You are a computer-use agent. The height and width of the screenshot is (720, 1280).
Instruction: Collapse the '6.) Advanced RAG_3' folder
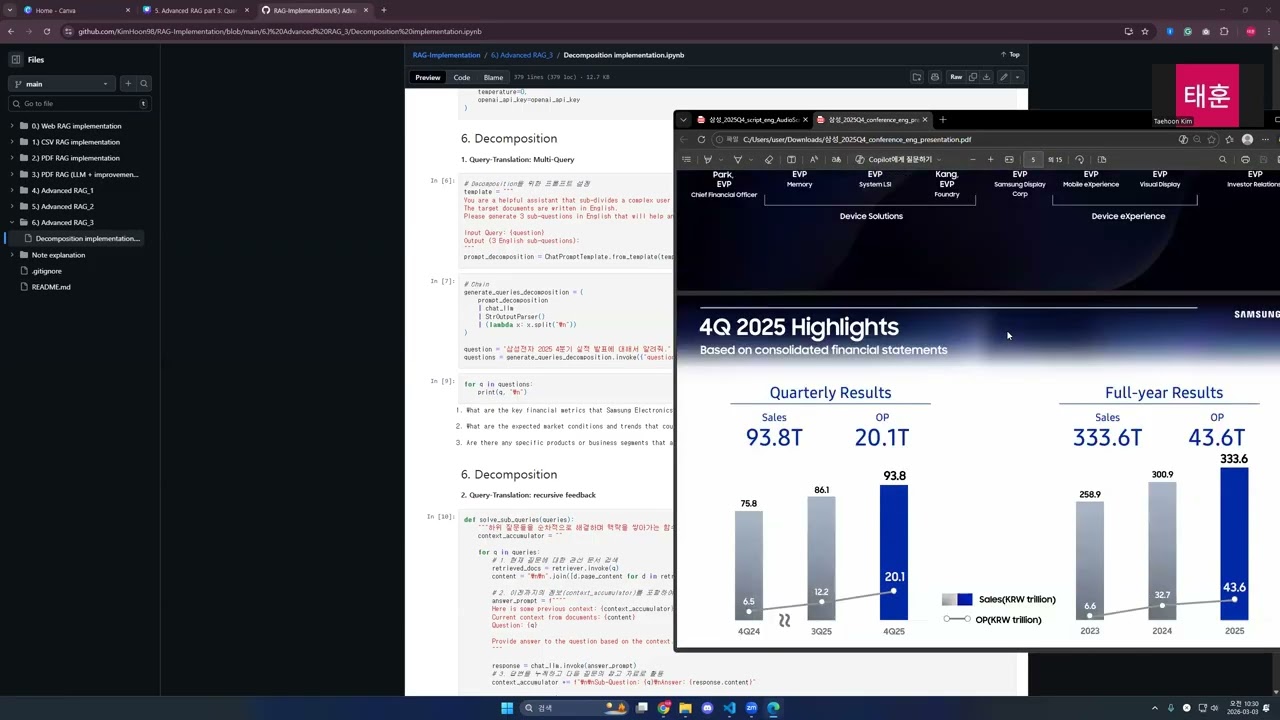[x=12, y=222]
